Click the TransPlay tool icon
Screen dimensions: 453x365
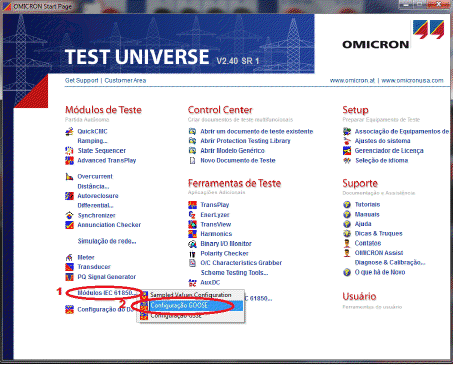[x=192, y=205]
